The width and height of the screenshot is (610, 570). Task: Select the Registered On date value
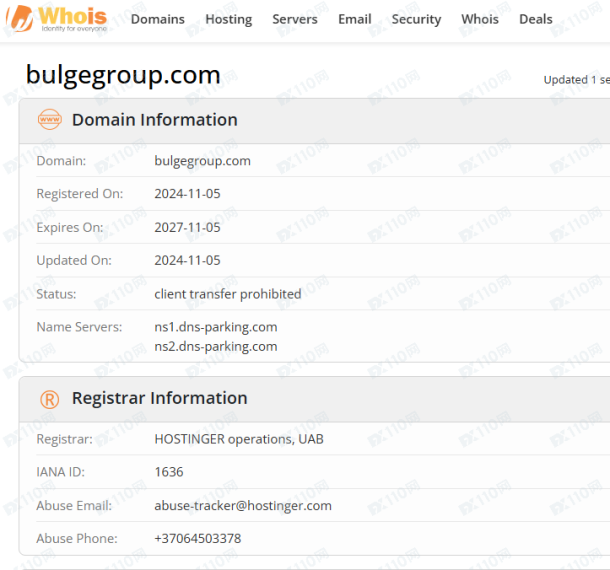pos(187,194)
